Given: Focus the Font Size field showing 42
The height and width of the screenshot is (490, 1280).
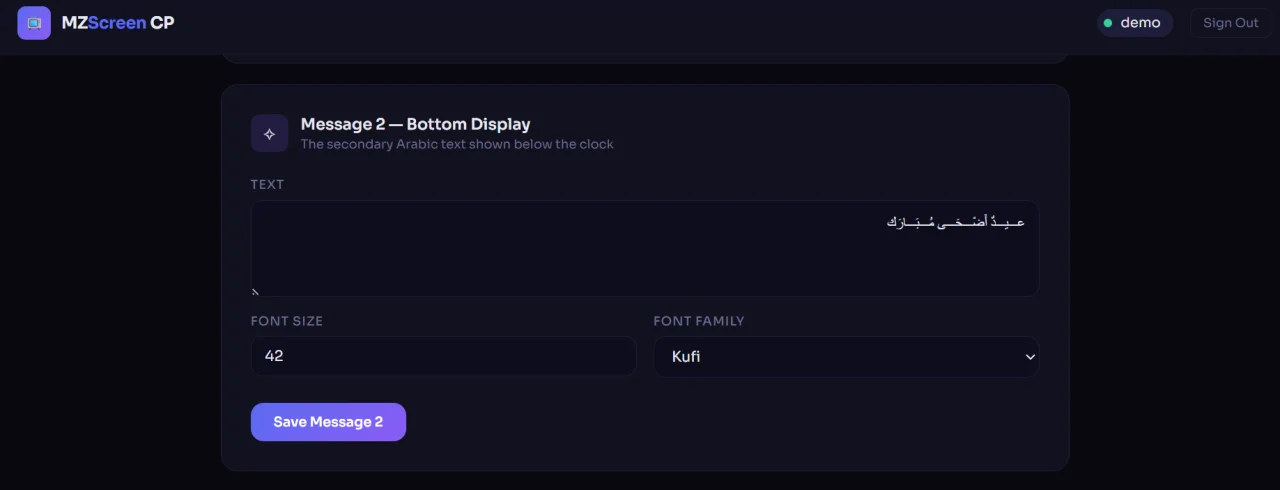Looking at the screenshot, I should click(443, 356).
